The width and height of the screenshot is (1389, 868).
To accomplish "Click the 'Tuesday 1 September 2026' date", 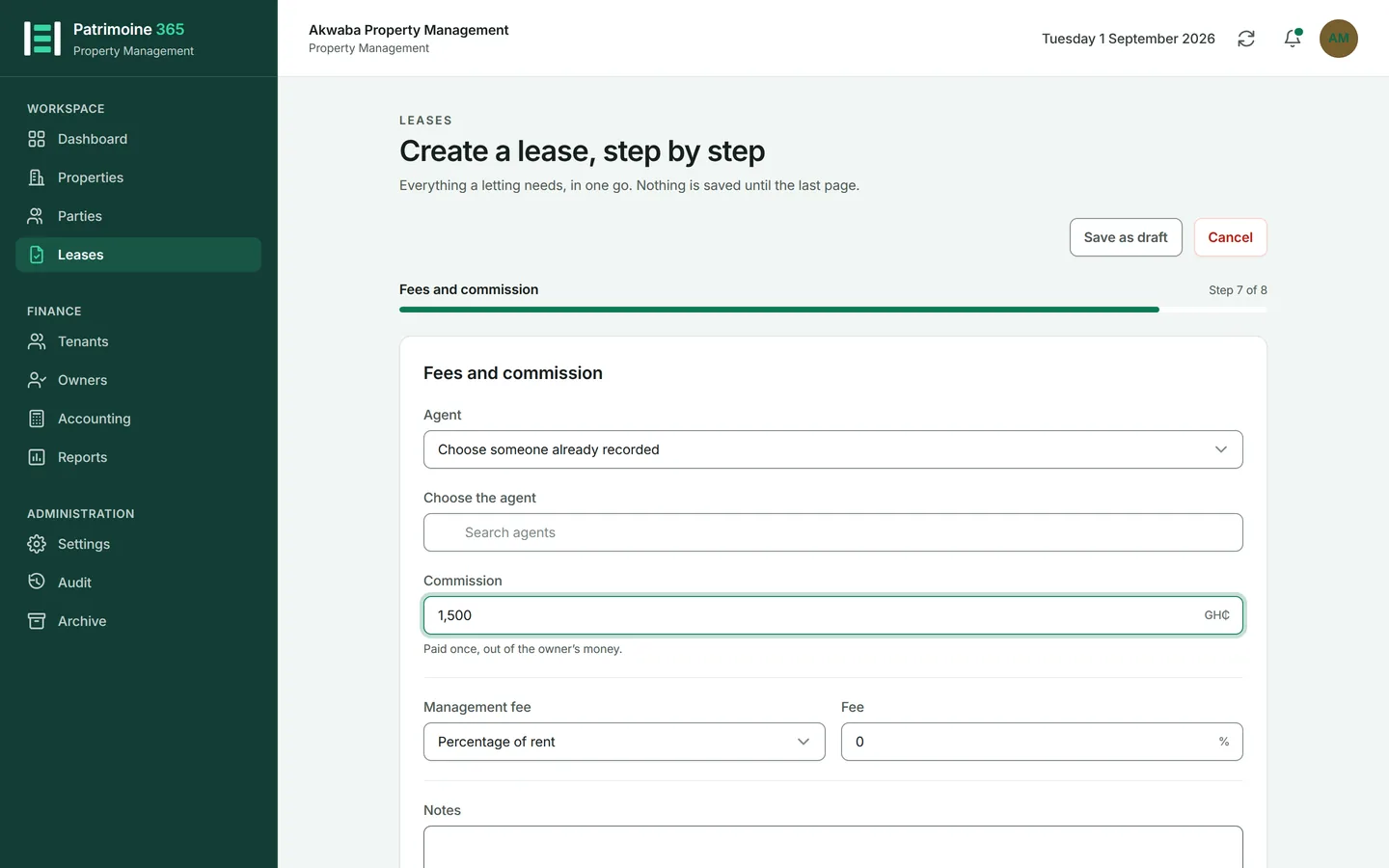I will click(1129, 39).
